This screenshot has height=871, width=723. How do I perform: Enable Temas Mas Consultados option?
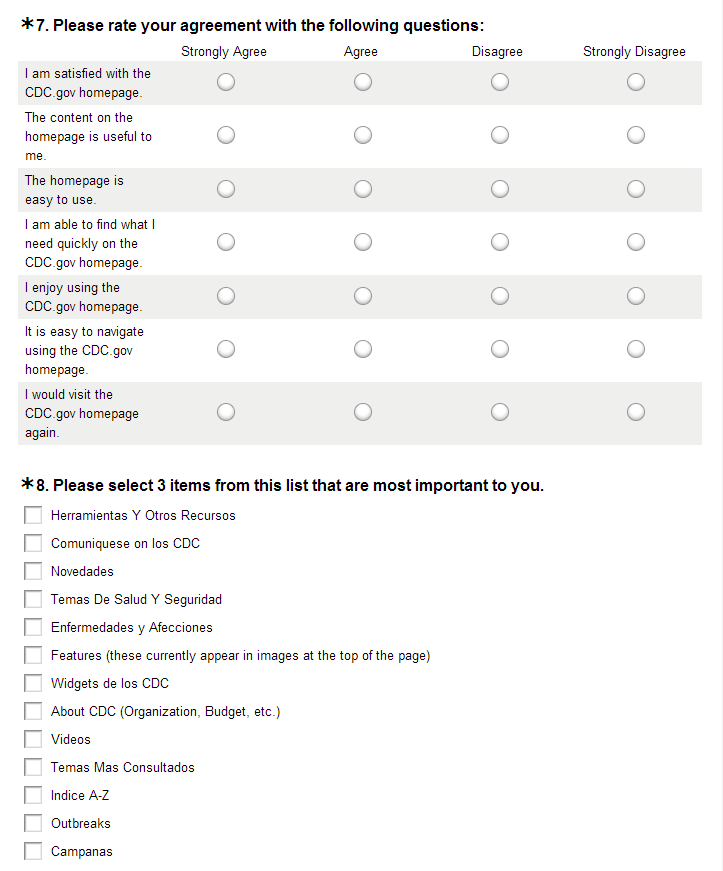[x=34, y=768]
